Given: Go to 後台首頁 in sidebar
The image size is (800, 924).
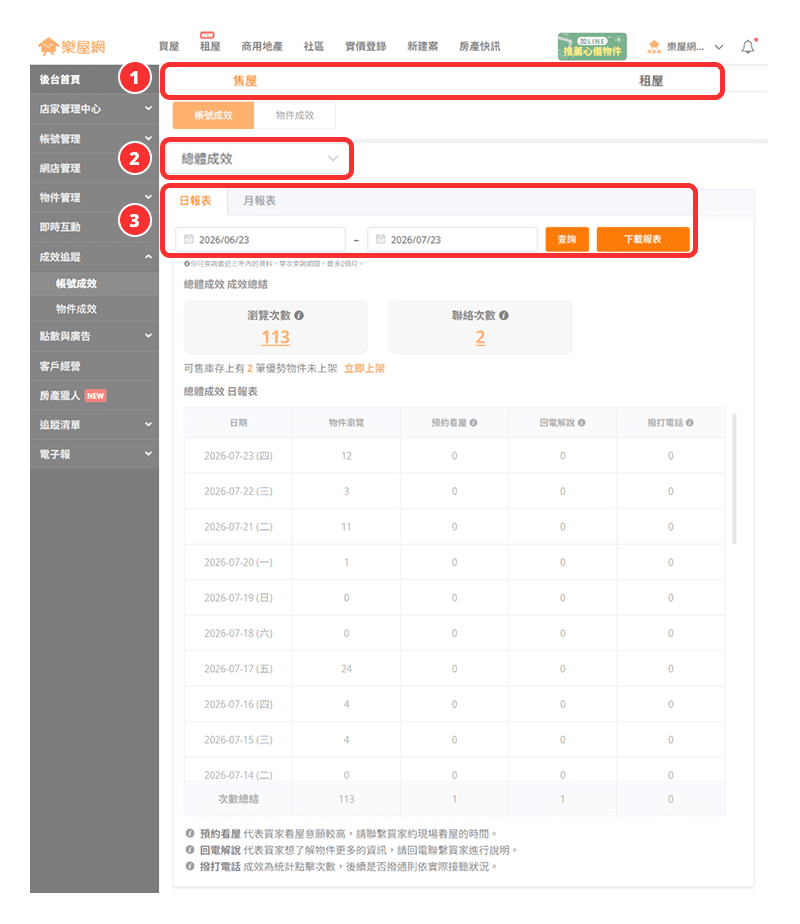Looking at the screenshot, I should click(x=94, y=80).
